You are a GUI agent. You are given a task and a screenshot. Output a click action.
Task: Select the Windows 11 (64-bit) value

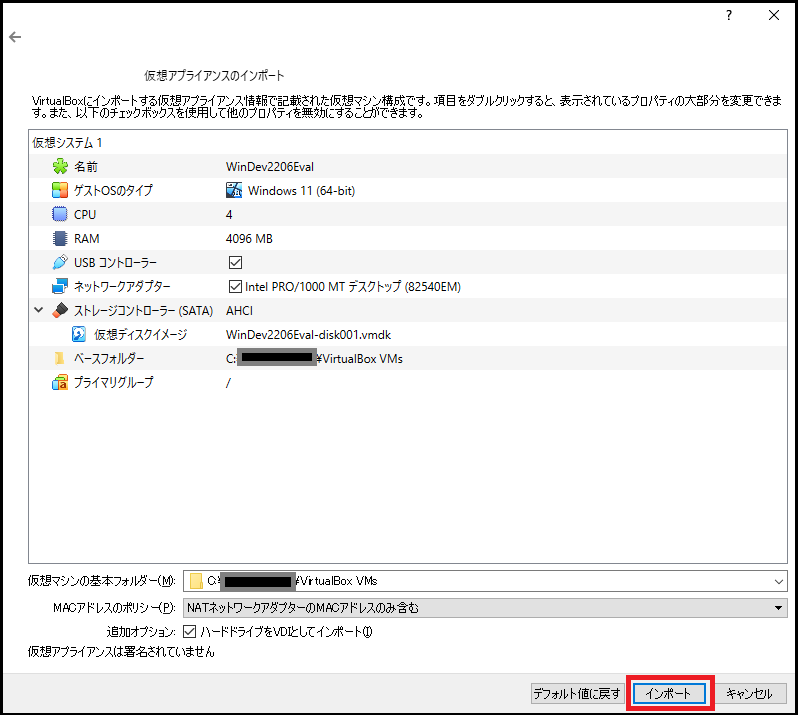click(301, 191)
